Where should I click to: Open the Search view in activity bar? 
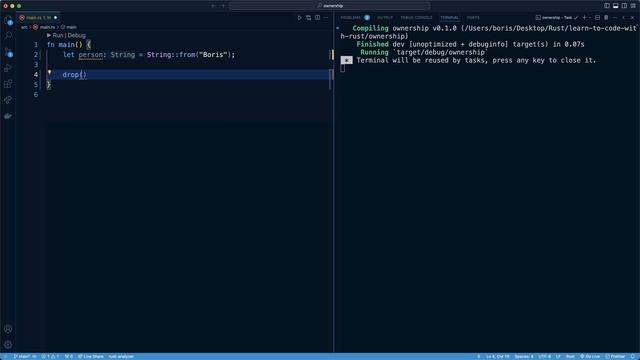[8, 36]
